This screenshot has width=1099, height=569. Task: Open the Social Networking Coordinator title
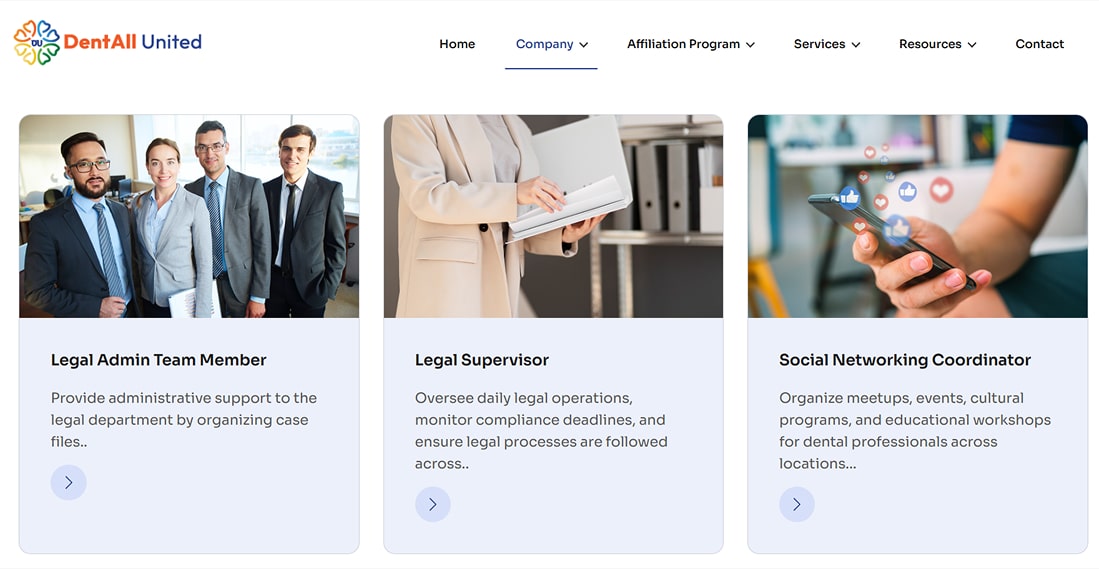[x=905, y=360]
